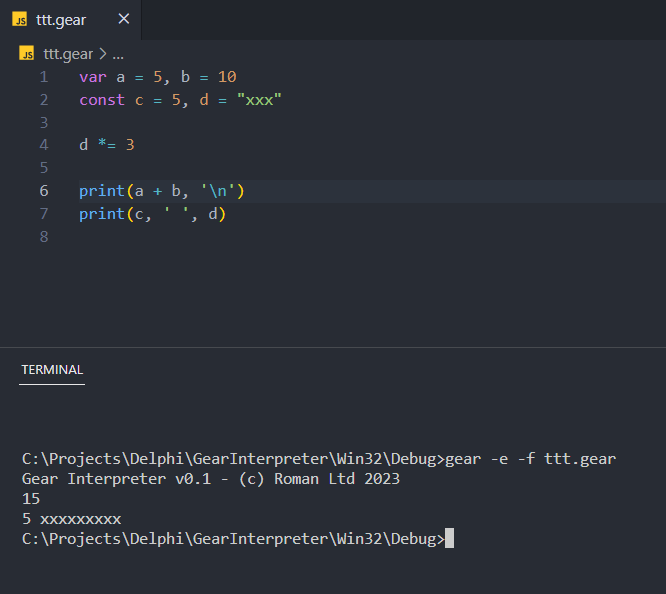The height and width of the screenshot is (594, 666).
Task: Click line number 8 in the gutter
Action: pyautogui.click(x=43, y=237)
